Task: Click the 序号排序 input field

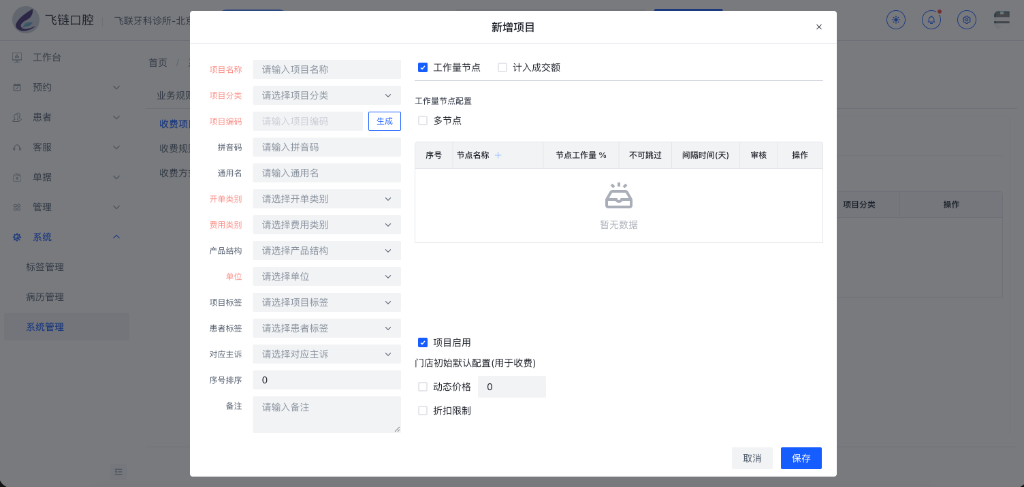Action: [327, 380]
